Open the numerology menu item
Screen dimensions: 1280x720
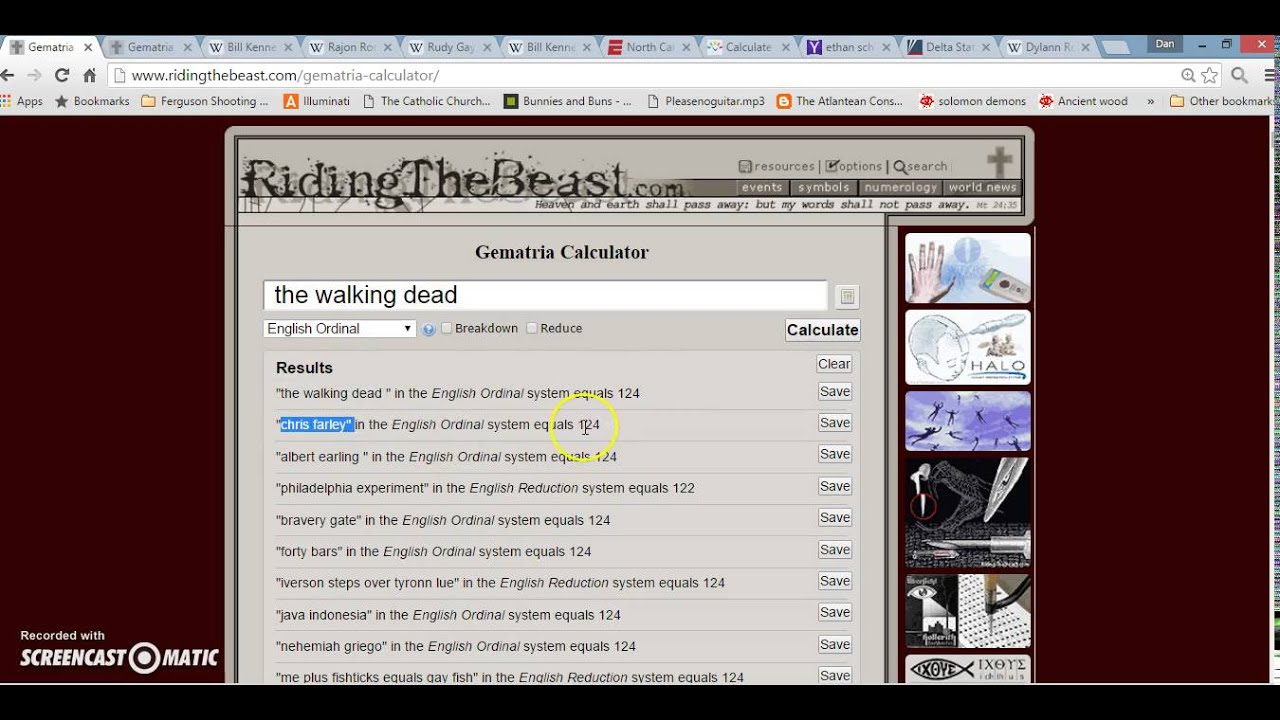tap(900, 187)
